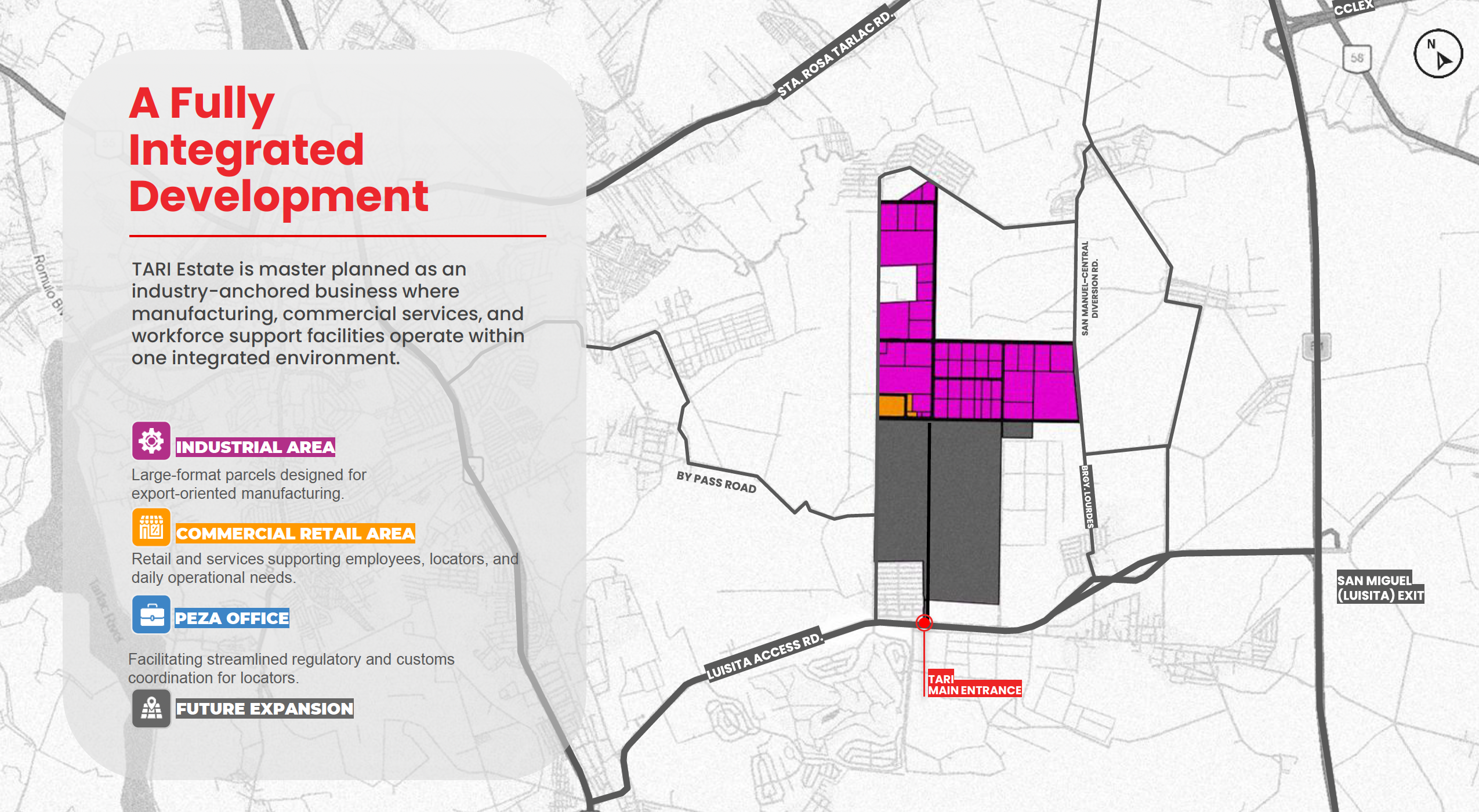Click the orange commercial retail parcel on map
The image size is (1479, 812).
click(x=893, y=405)
